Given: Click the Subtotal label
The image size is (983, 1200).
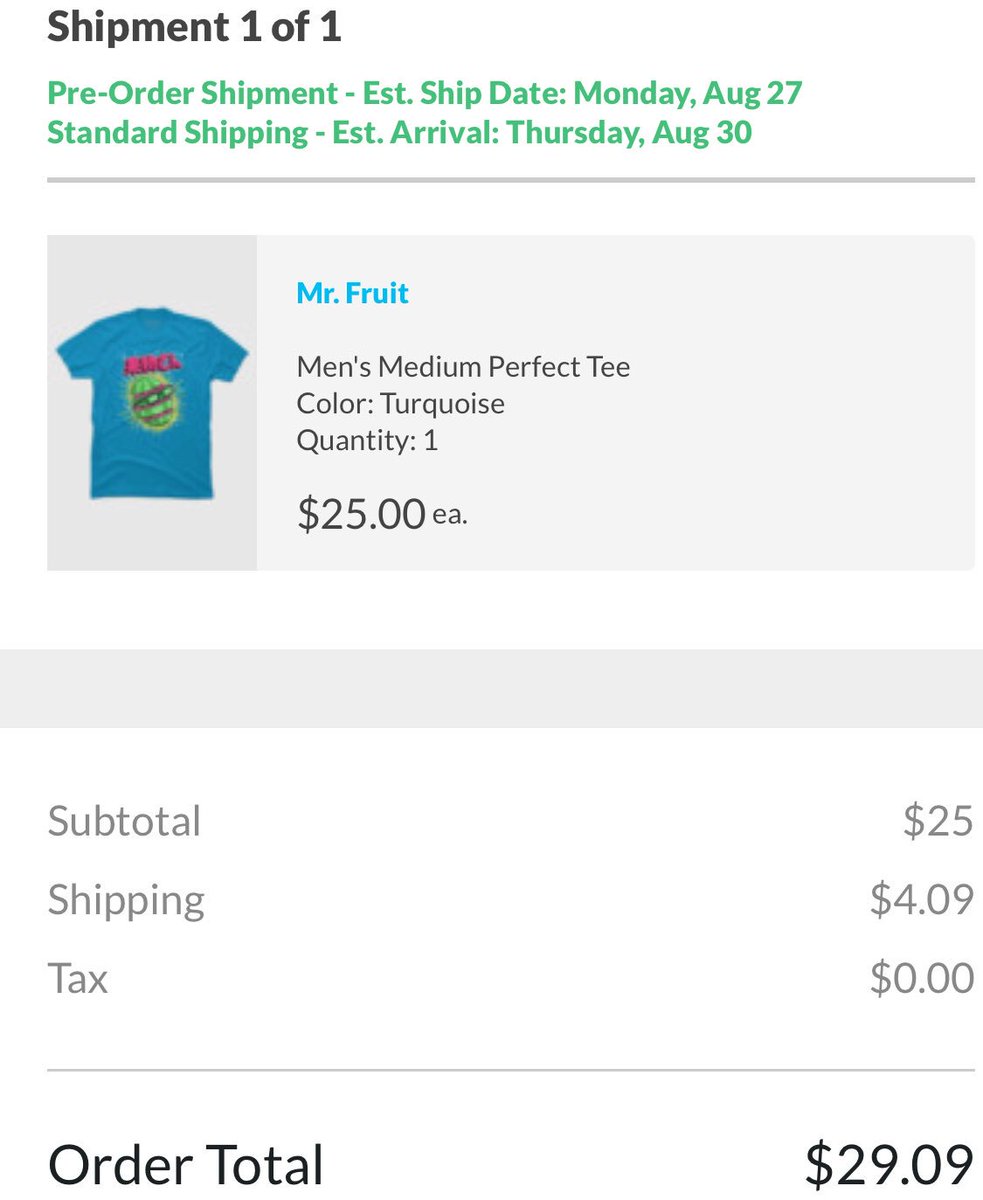Looking at the screenshot, I should tap(124, 821).
